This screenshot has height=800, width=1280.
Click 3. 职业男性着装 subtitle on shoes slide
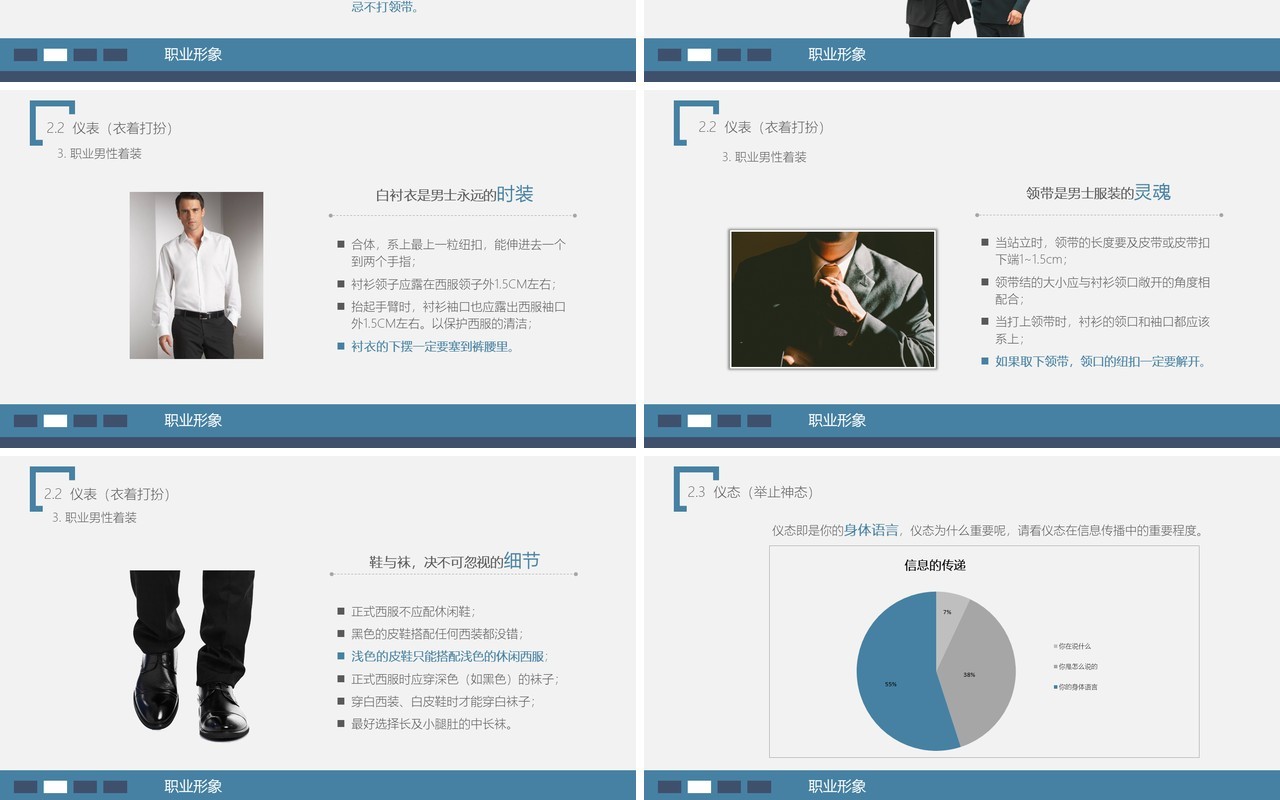click(x=94, y=518)
